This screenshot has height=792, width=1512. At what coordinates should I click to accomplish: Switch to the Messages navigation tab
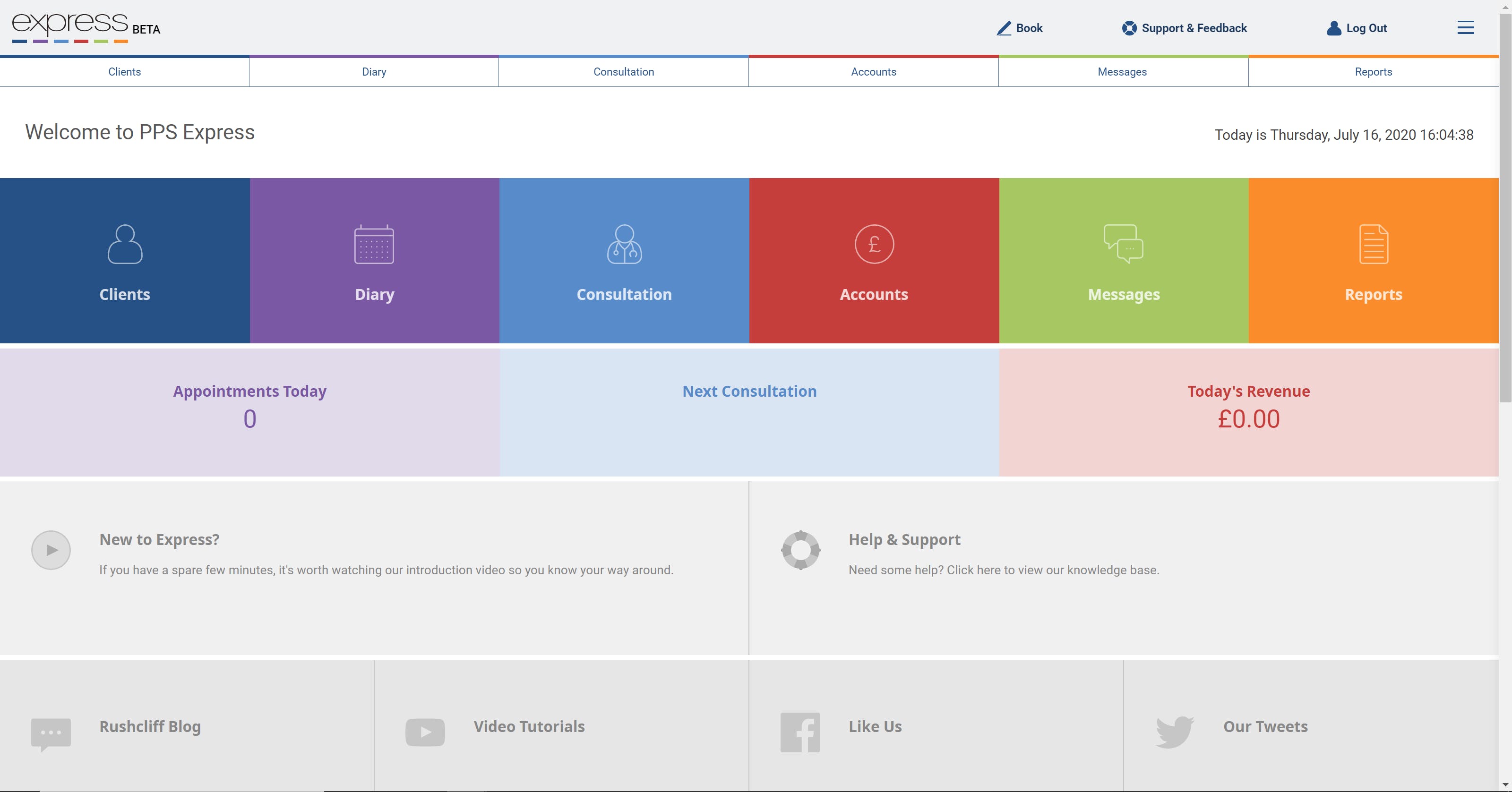click(1122, 72)
